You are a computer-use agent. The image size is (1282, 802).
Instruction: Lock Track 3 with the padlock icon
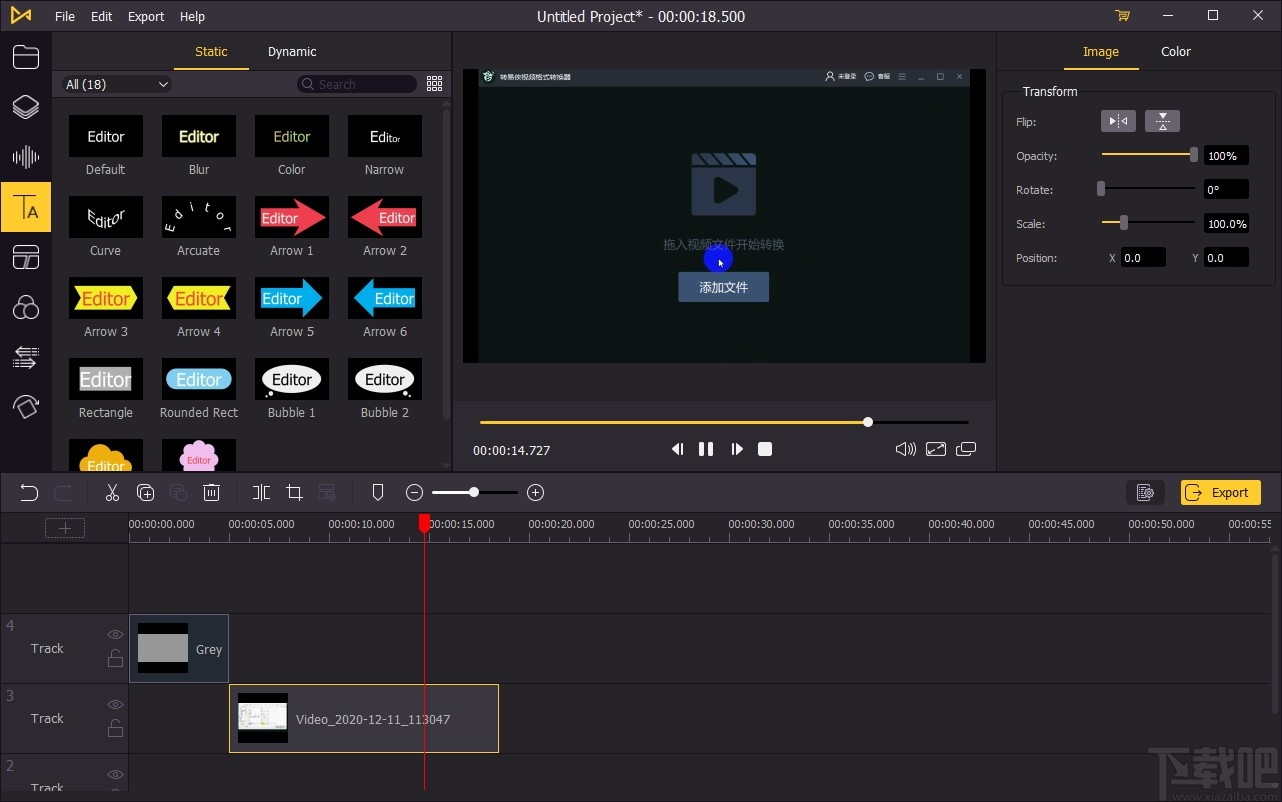click(x=115, y=729)
